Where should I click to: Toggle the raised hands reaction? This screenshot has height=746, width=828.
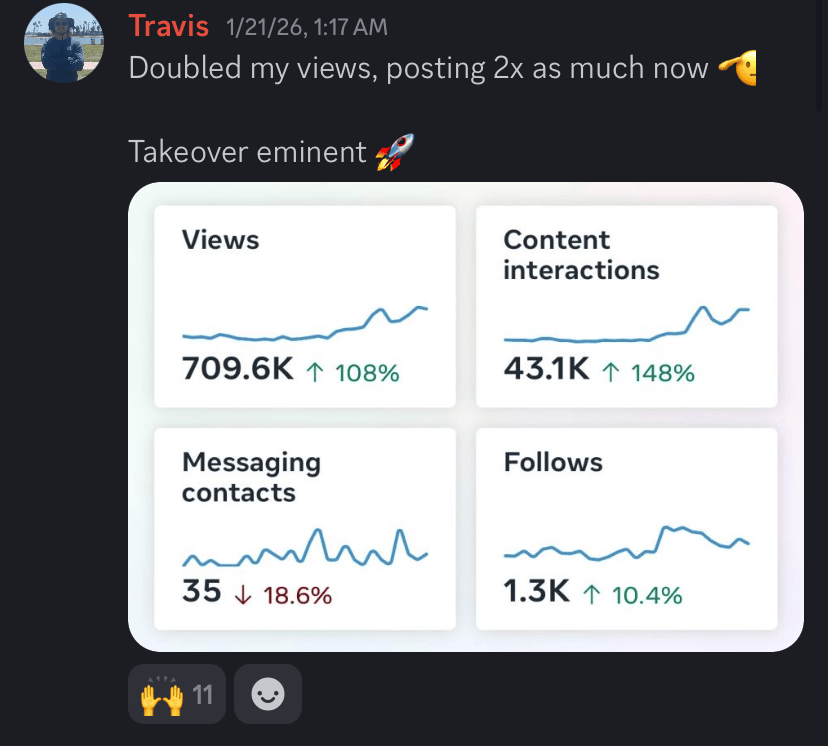click(176, 694)
